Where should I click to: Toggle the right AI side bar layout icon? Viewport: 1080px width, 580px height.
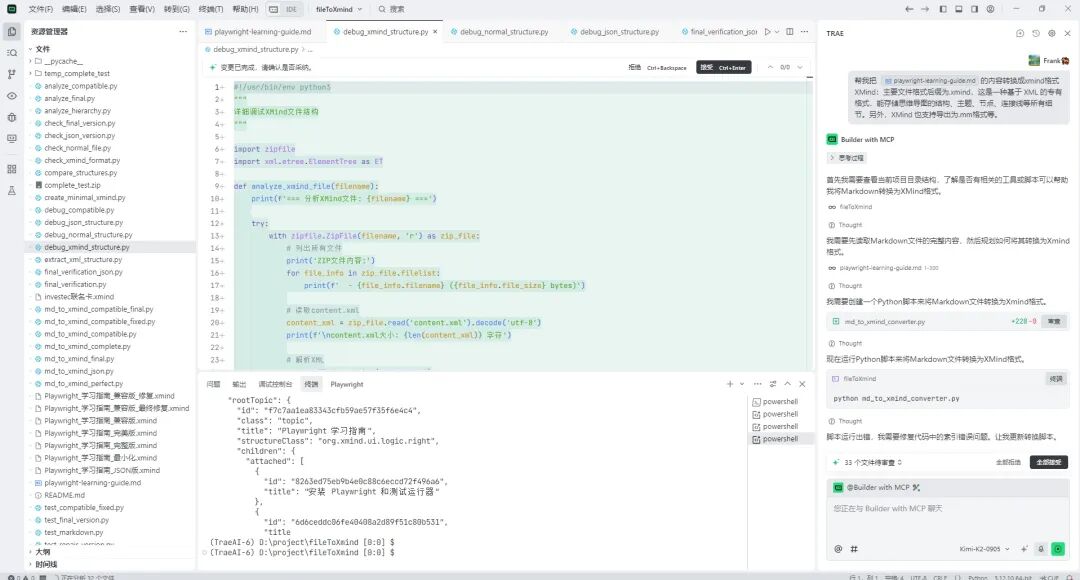click(x=975, y=9)
